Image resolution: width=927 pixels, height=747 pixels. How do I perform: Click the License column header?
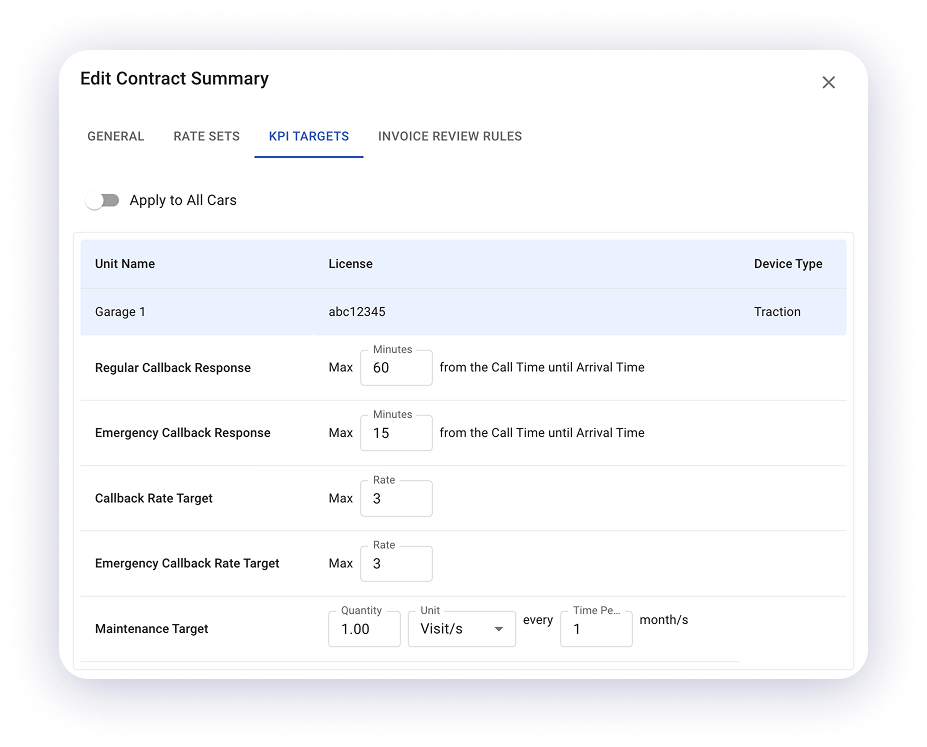[351, 264]
